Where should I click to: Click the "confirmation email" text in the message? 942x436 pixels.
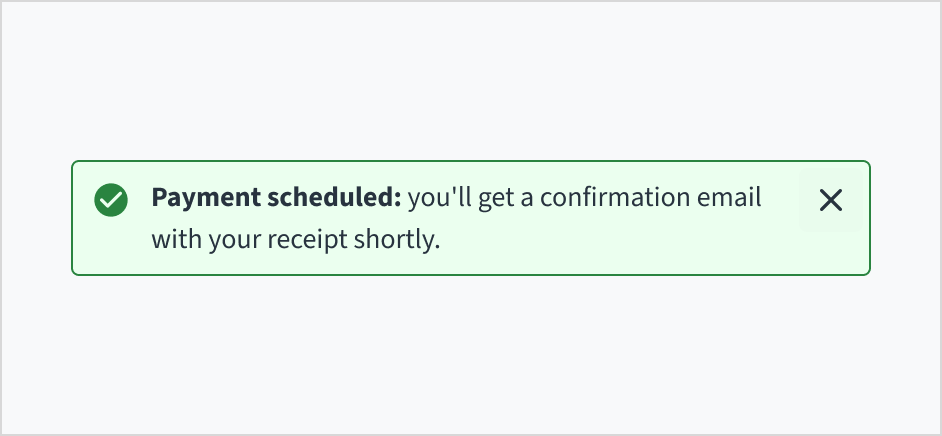pos(650,198)
